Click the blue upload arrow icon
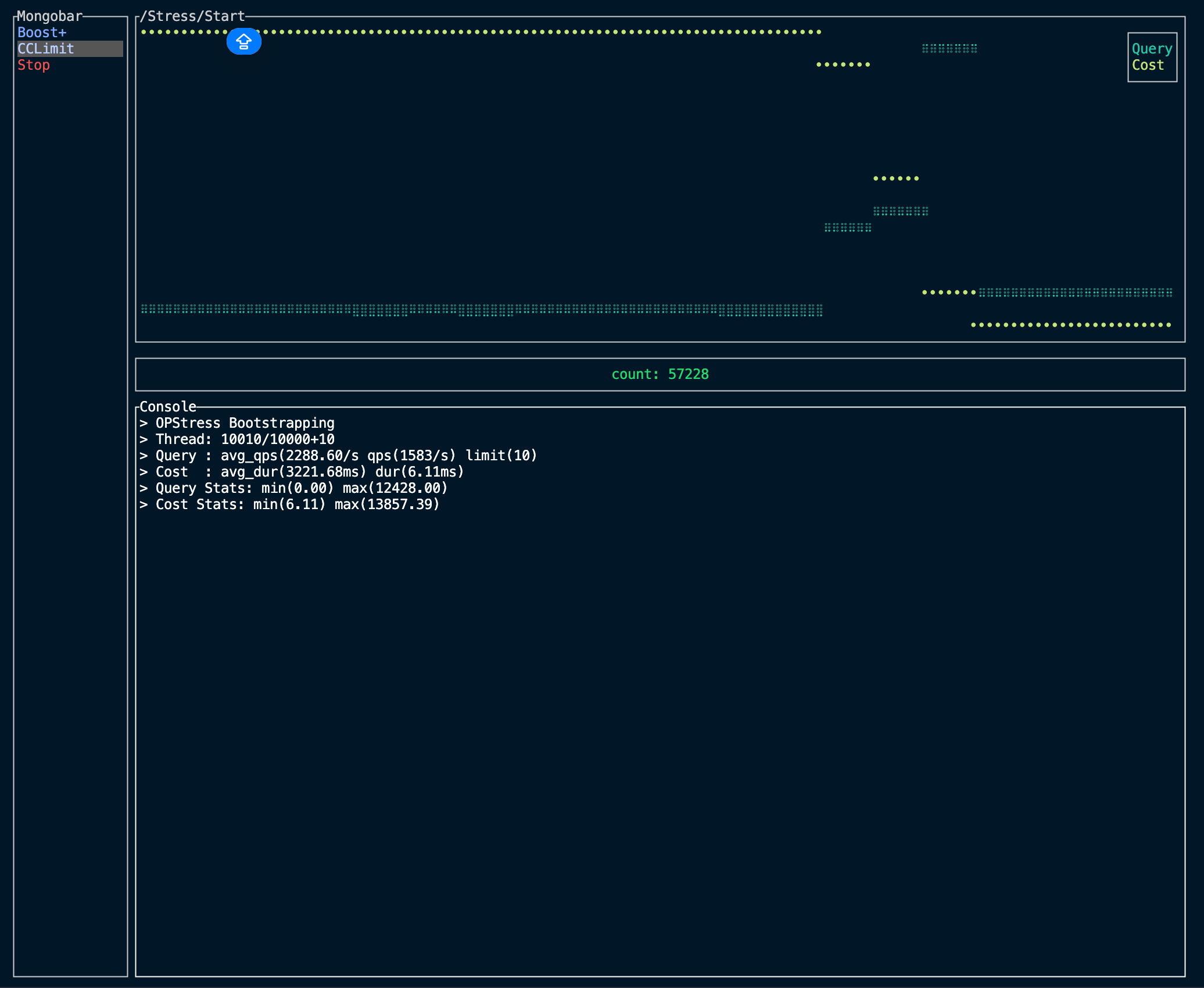 [x=243, y=41]
